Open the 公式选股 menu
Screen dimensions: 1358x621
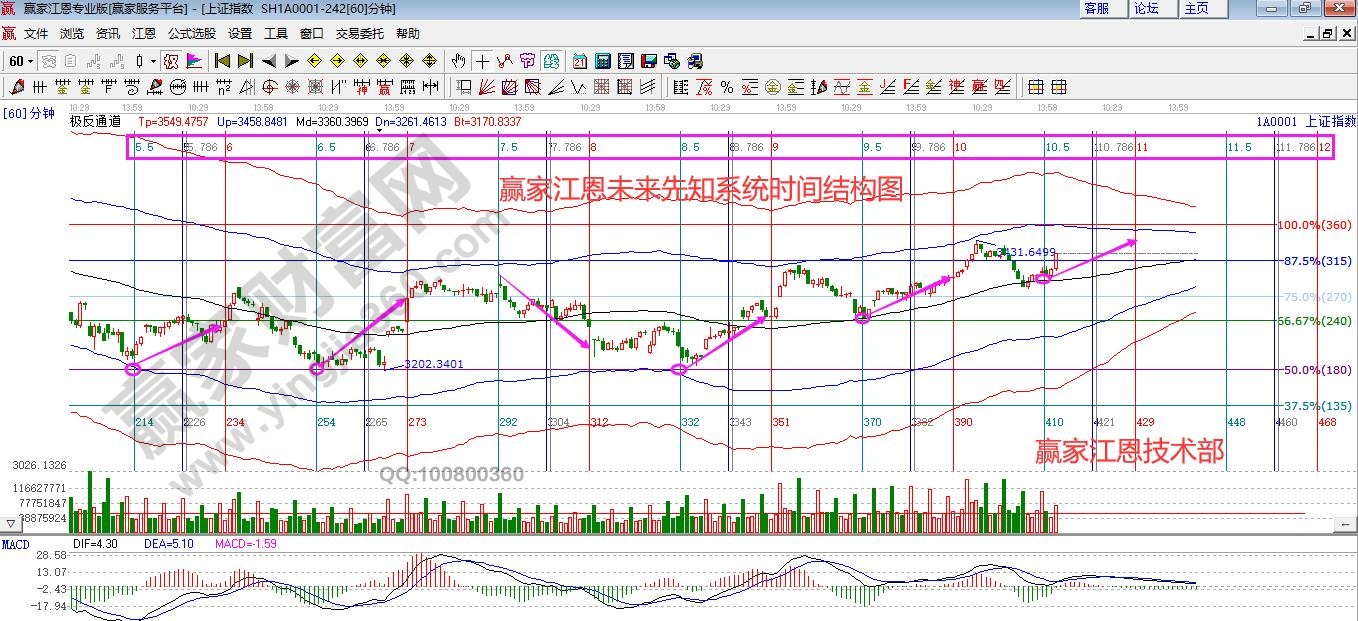tap(192, 33)
